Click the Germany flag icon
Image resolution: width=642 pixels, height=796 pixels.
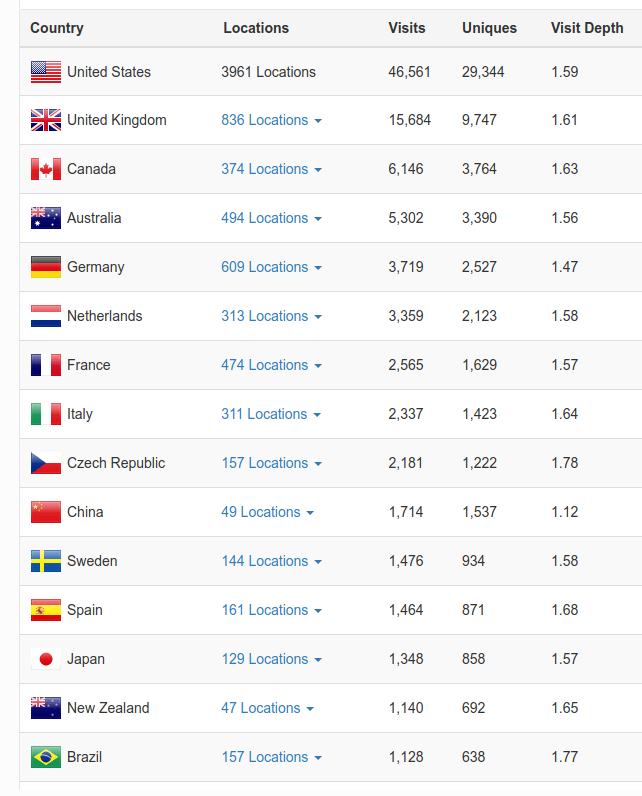(x=46, y=268)
